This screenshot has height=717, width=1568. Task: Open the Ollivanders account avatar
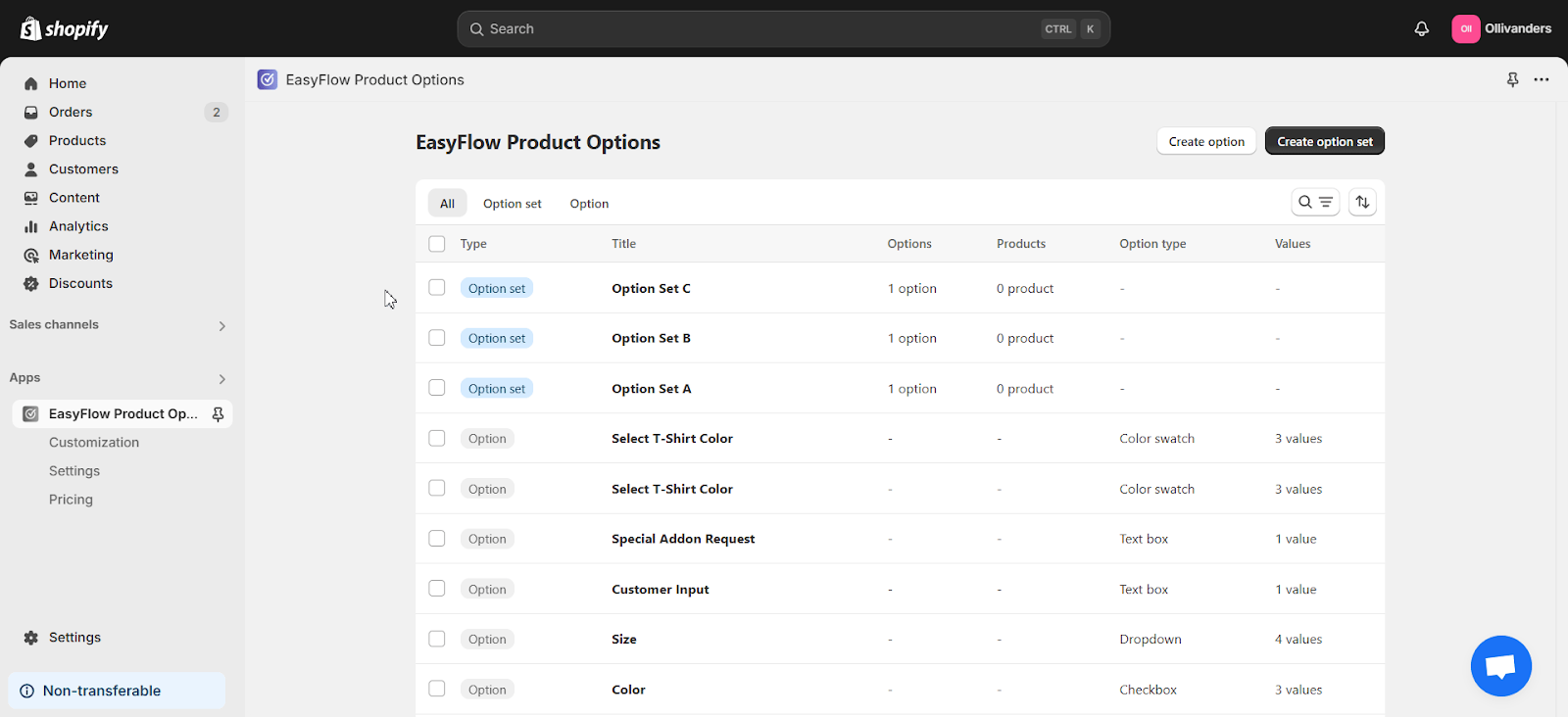[1465, 28]
